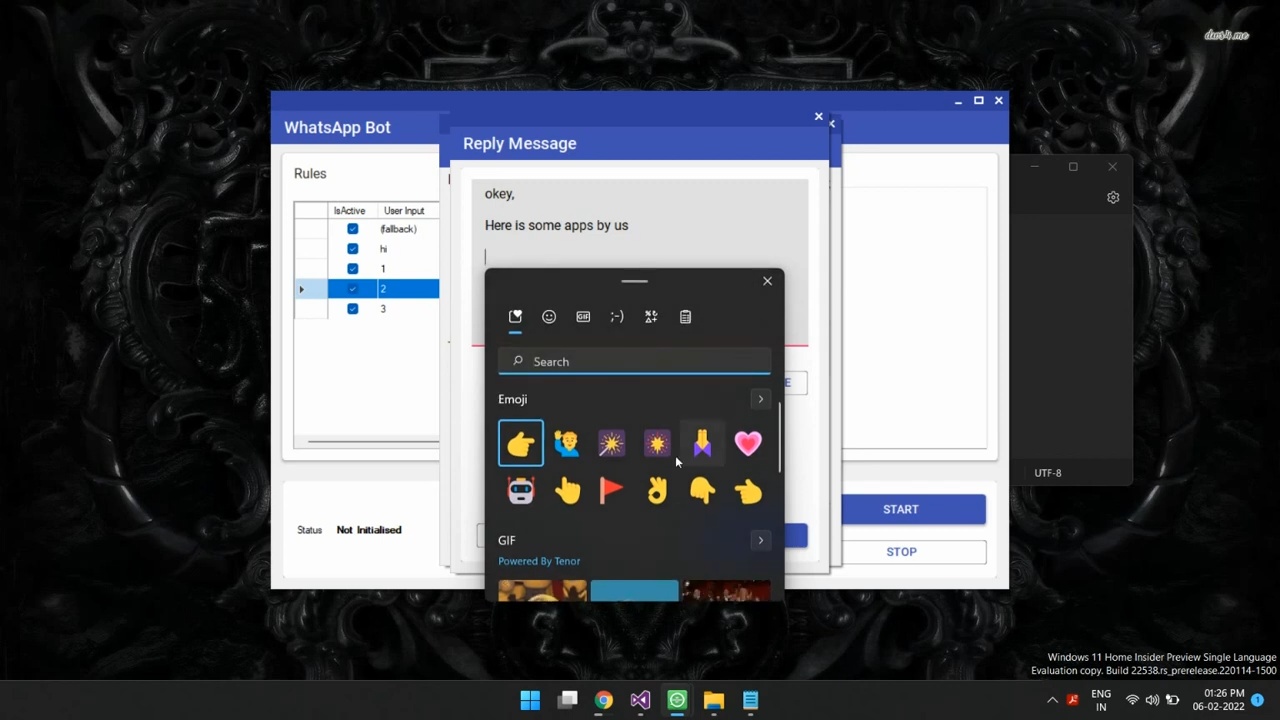
Task: Open the Wi-Fi network tray icon
Action: pos(1132,700)
